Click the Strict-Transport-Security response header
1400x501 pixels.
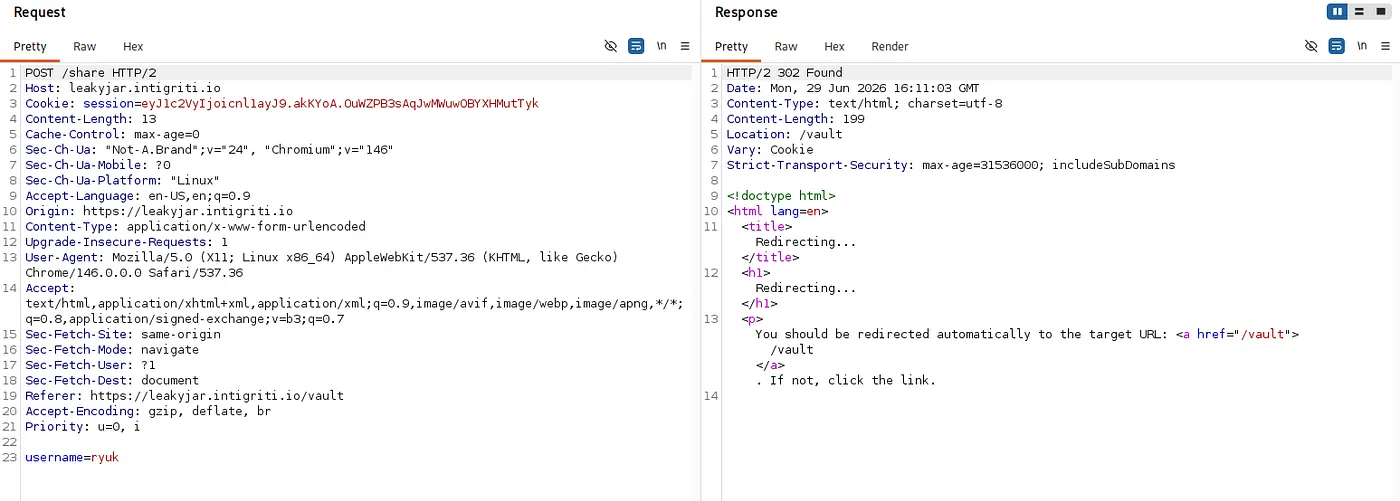click(951, 165)
